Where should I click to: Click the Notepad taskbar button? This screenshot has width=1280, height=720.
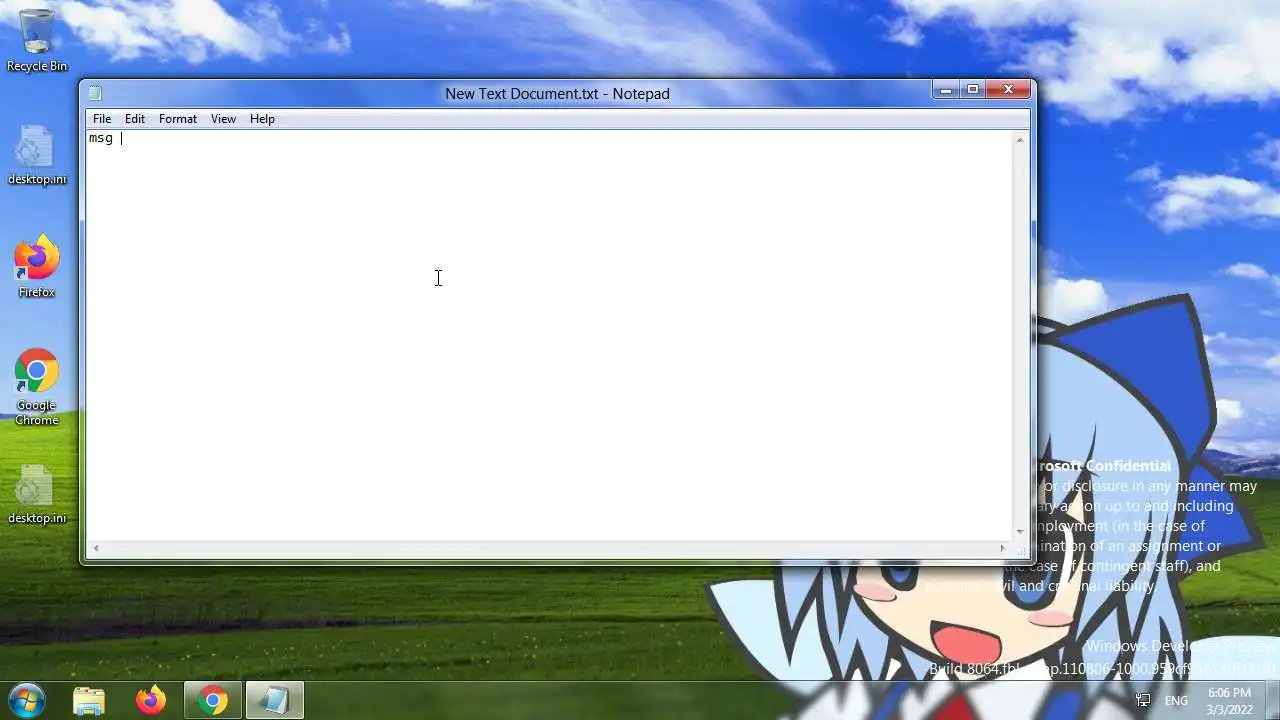point(274,700)
